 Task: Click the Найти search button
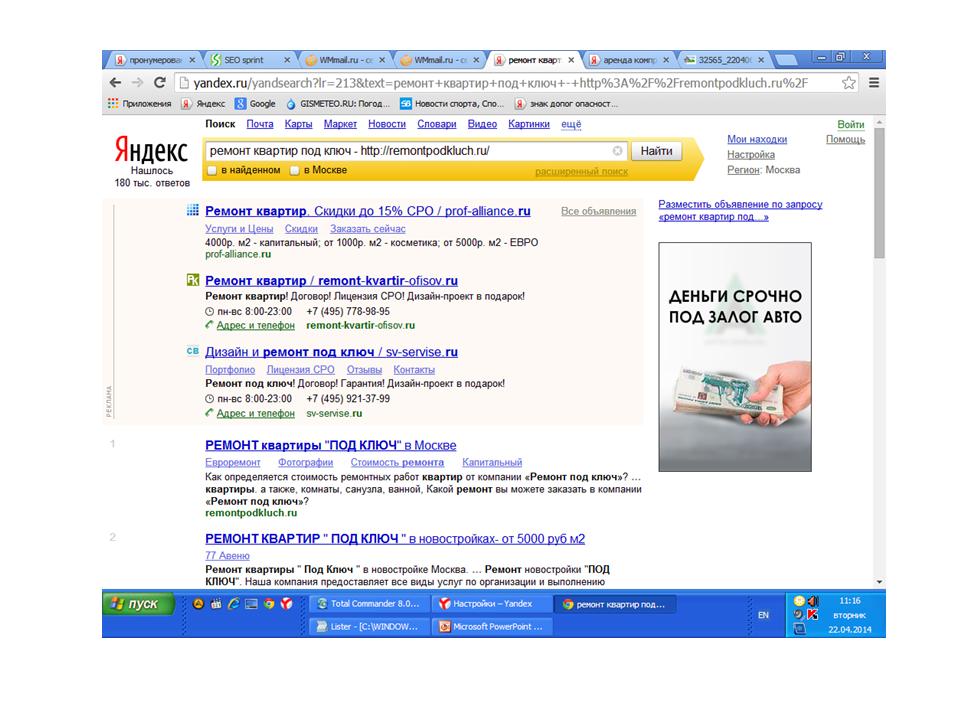pos(656,151)
